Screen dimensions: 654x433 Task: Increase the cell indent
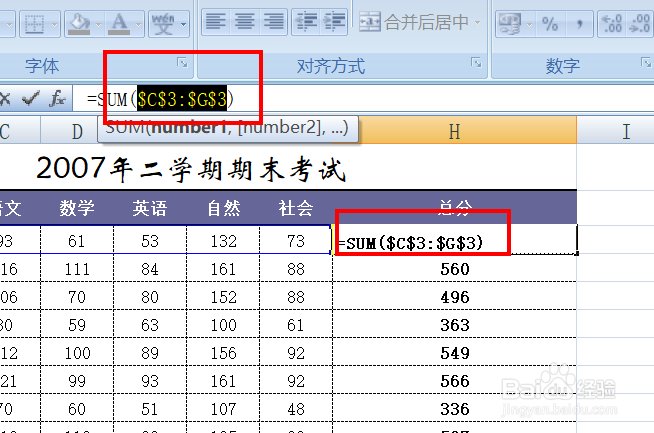coord(334,21)
